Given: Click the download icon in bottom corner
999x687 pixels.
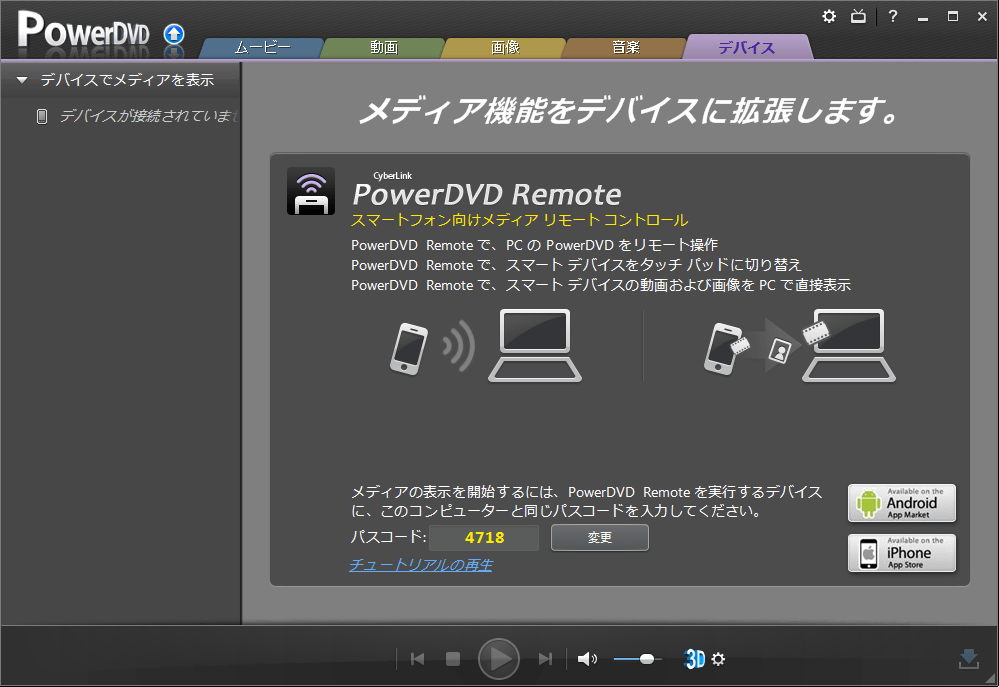Looking at the screenshot, I should [x=969, y=659].
